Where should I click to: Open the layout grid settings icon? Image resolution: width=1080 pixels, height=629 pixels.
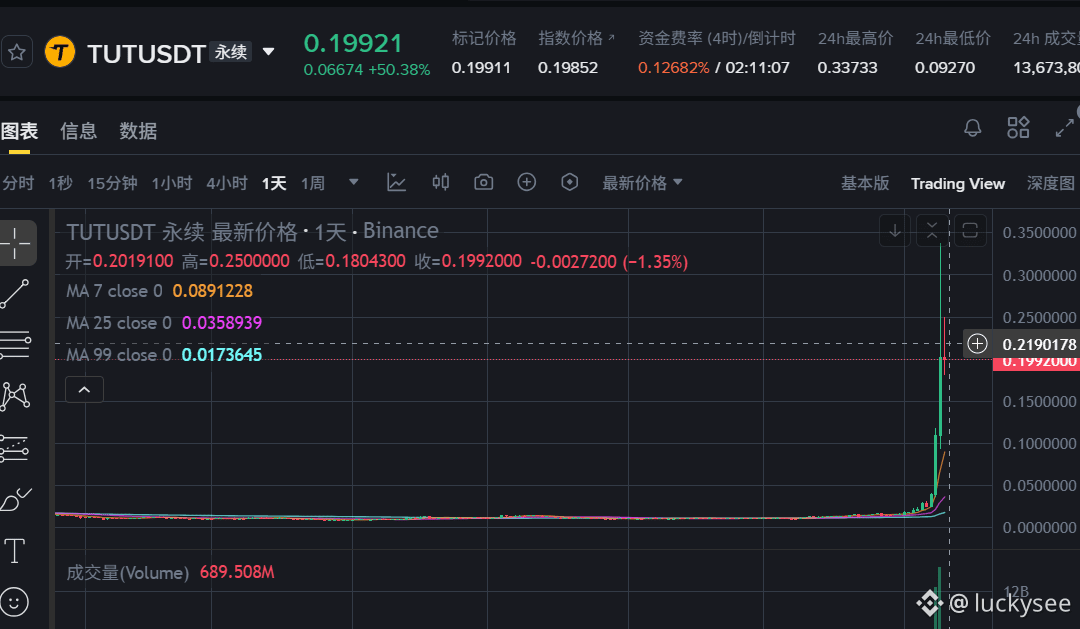coord(1018,127)
